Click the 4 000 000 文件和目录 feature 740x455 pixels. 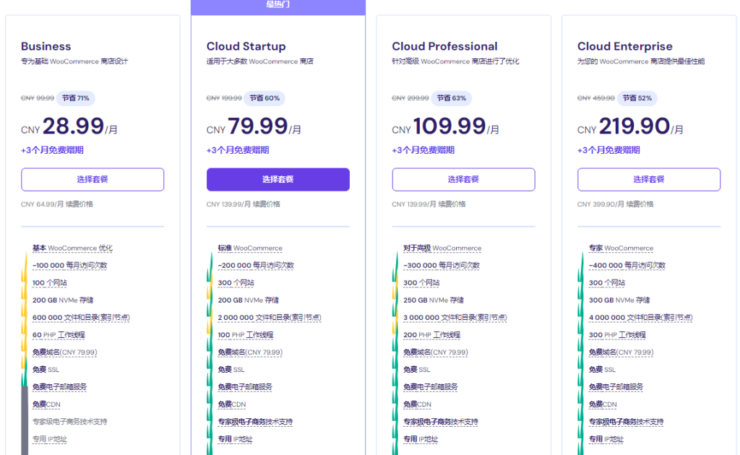[x=640, y=318]
